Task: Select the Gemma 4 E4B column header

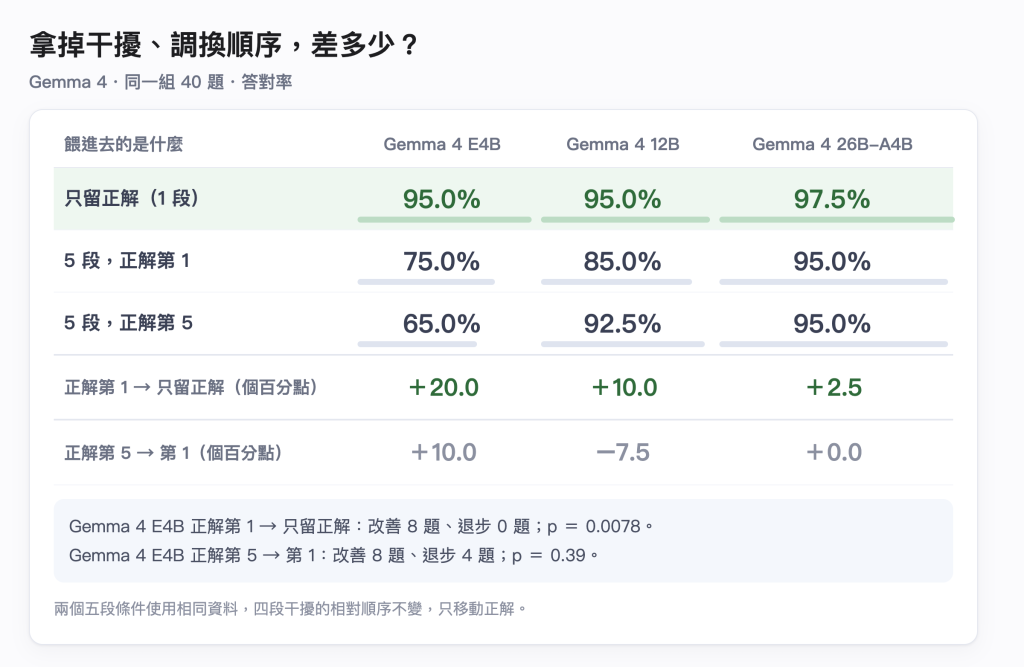Action: click(x=441, y=144)
